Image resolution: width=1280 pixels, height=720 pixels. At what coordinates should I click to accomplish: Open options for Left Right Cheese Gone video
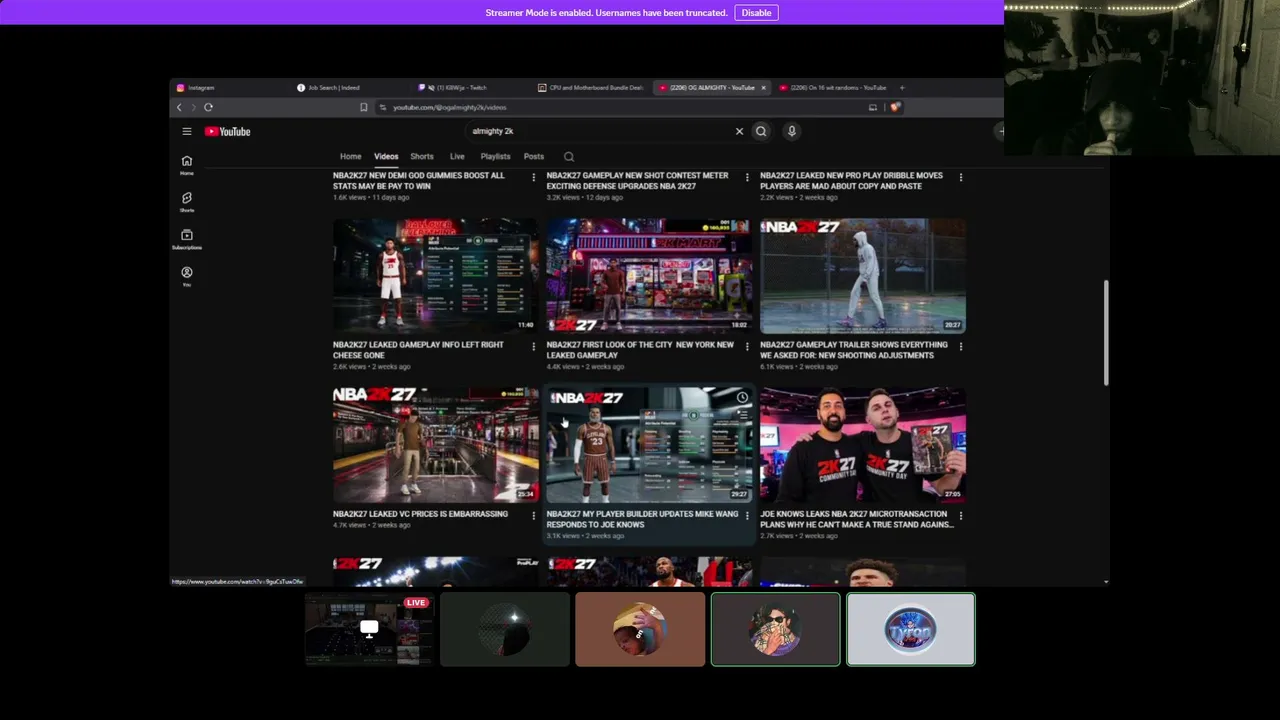[x=533, y=347]
